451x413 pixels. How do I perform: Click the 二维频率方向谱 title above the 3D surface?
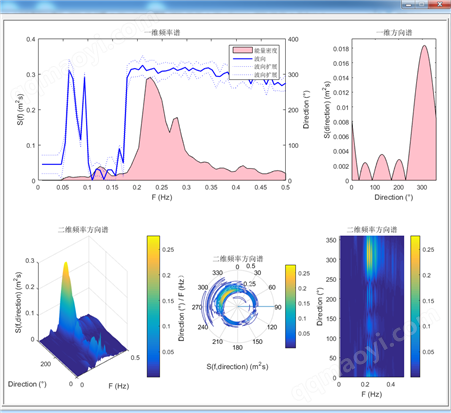tap(83, 229)
